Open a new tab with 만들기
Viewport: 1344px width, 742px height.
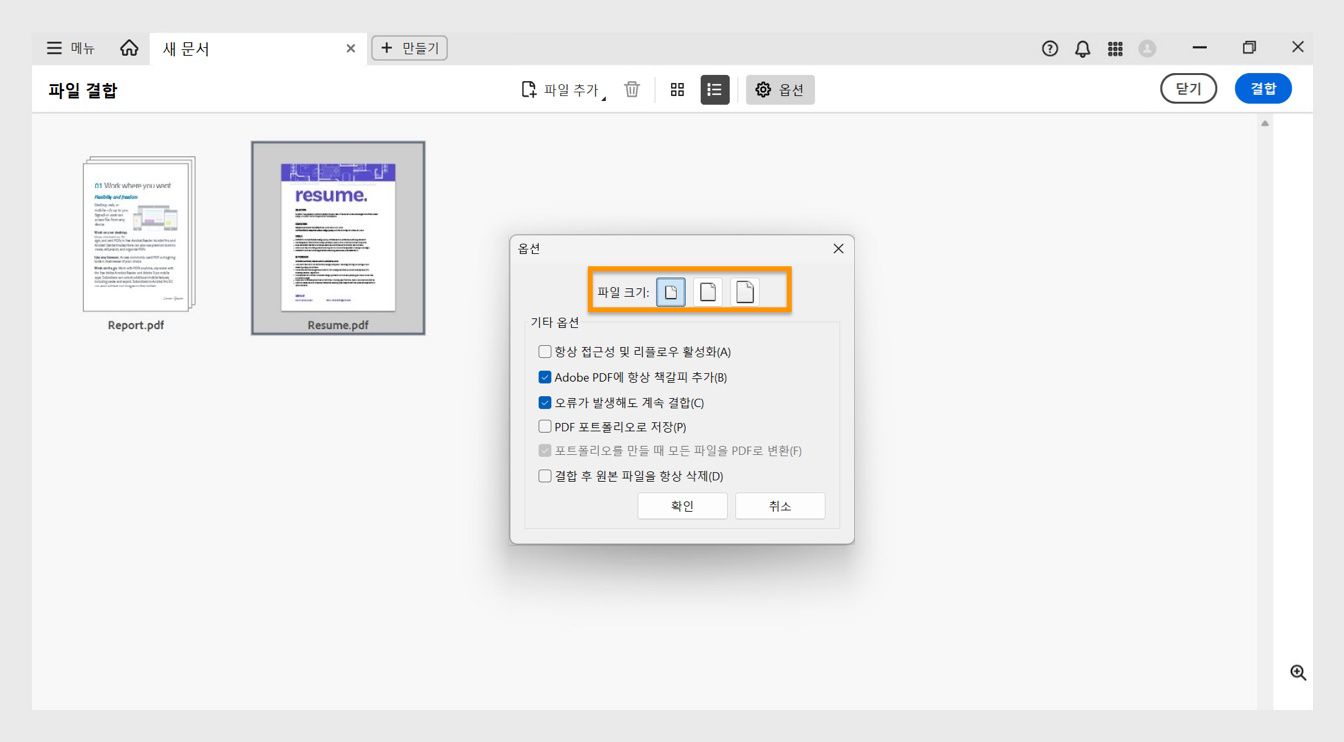[x=409, y=47]
